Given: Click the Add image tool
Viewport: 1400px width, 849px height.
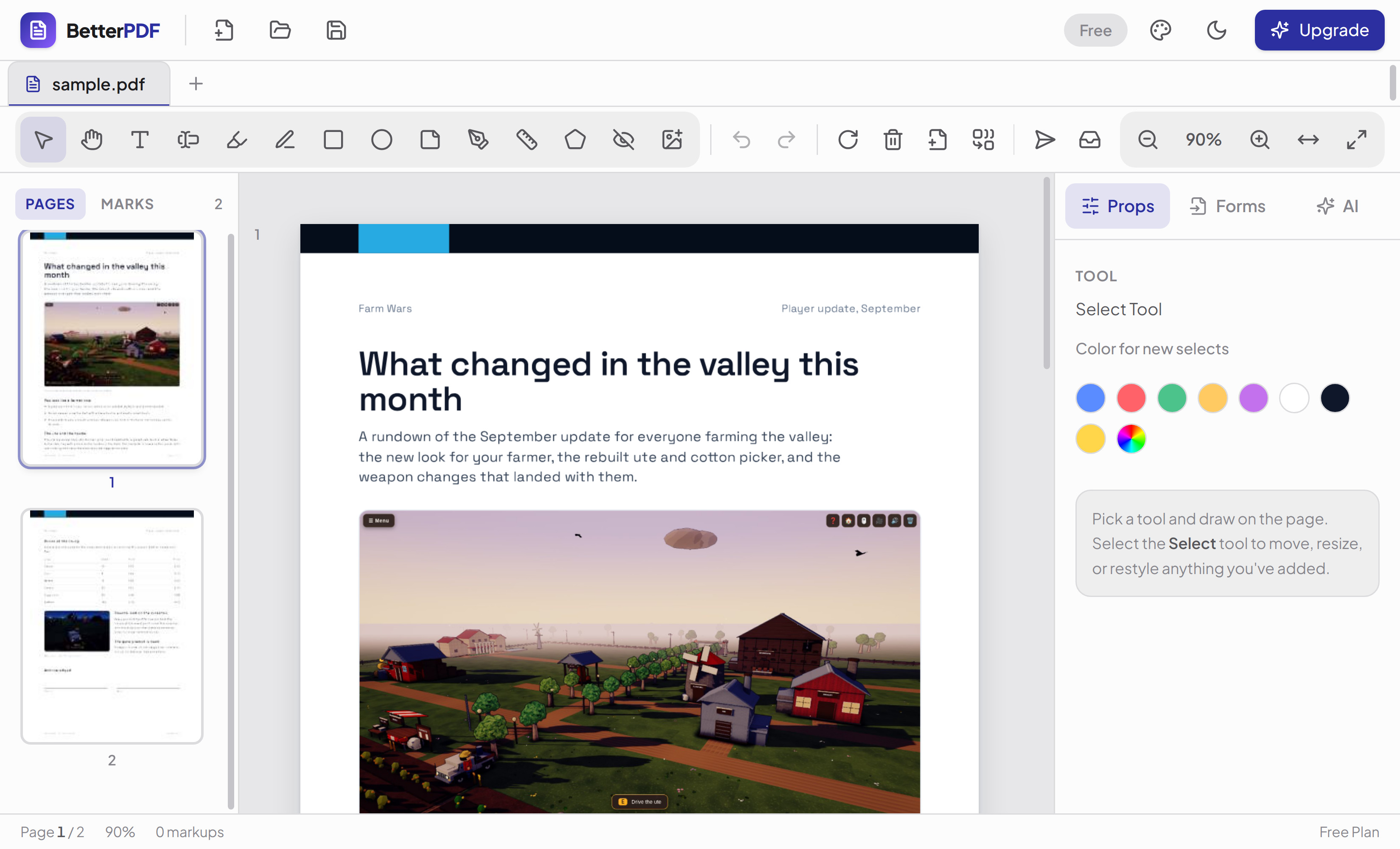Looking at the screenshot, I should click(672, 139).
